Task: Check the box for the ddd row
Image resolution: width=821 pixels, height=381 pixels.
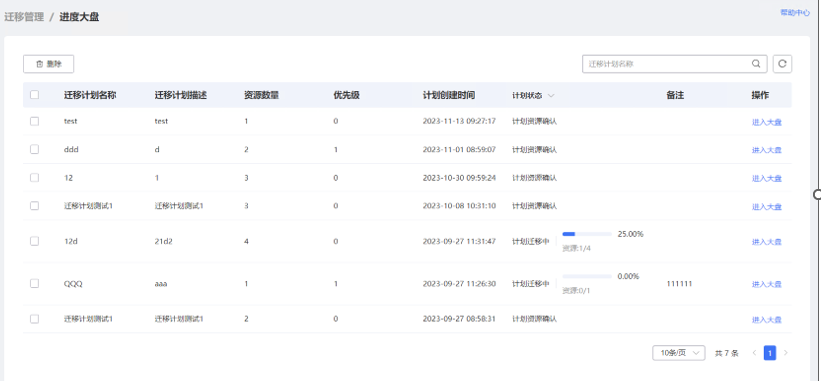Action: [x=35, y=149]
